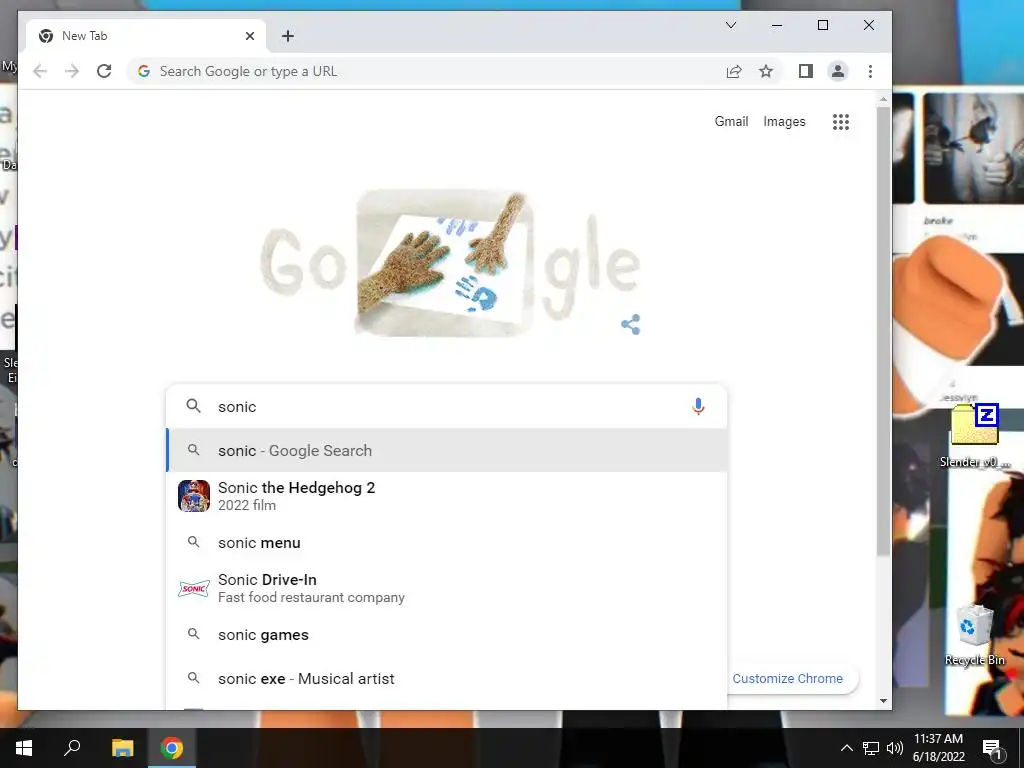Open the Gmail link
Screen dimensions: 1024x768
point(731,121)
